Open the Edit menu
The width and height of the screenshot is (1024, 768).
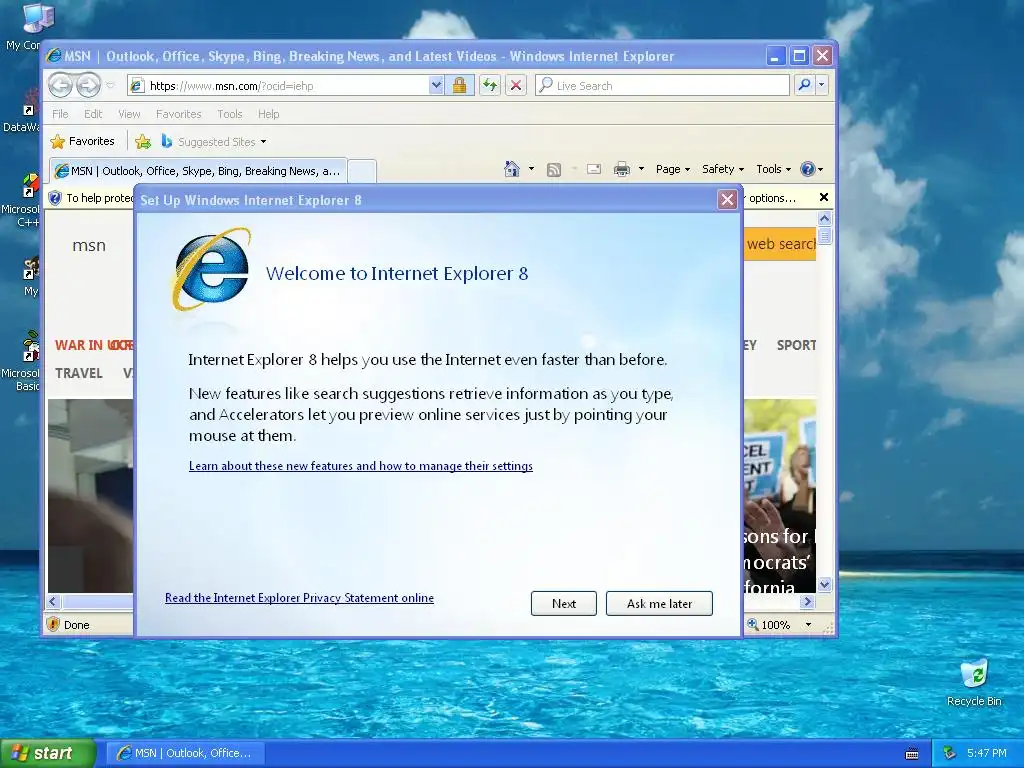pos(93,114)
